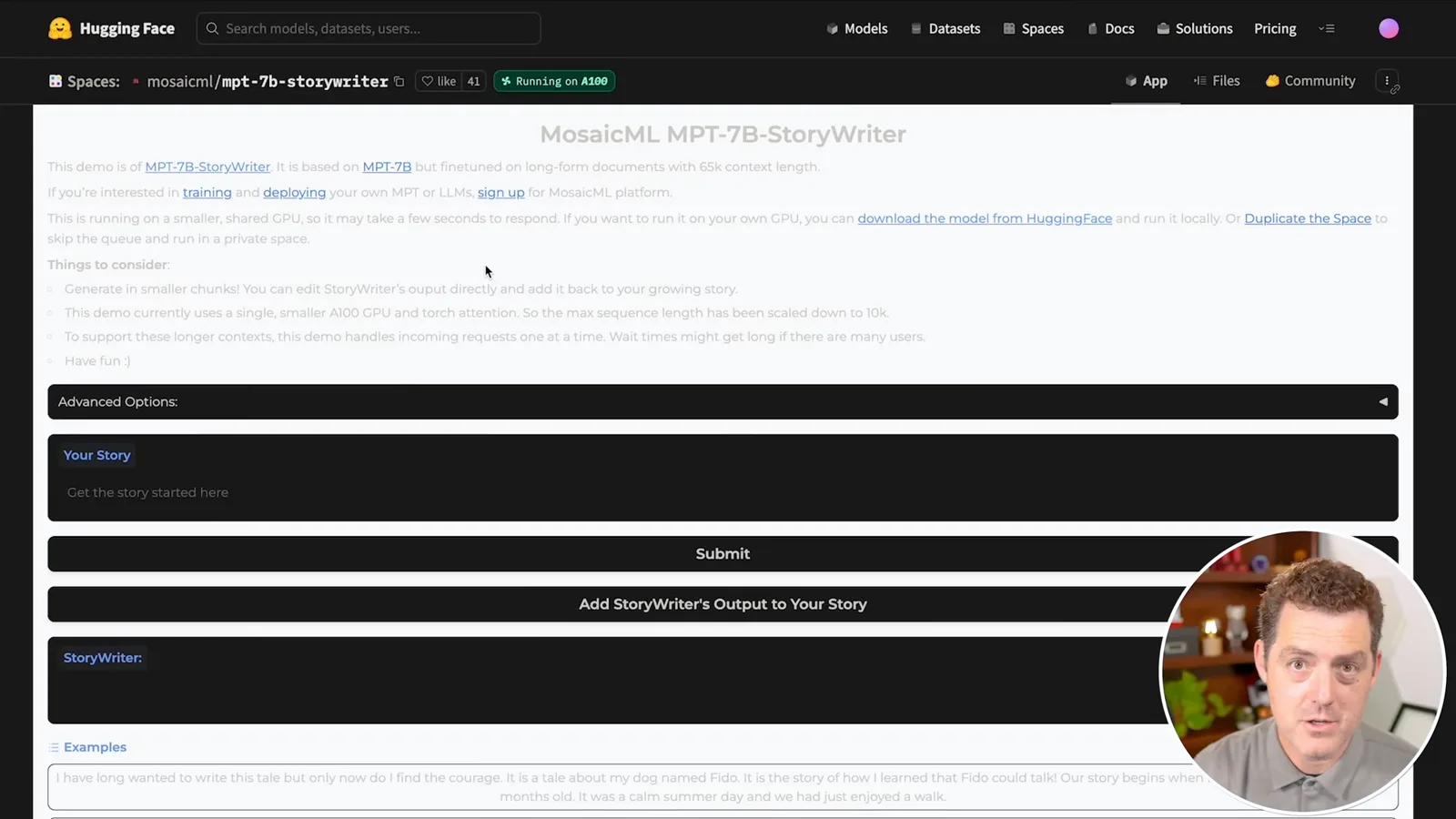Follow the deploying link

click(x=294, y=192)
